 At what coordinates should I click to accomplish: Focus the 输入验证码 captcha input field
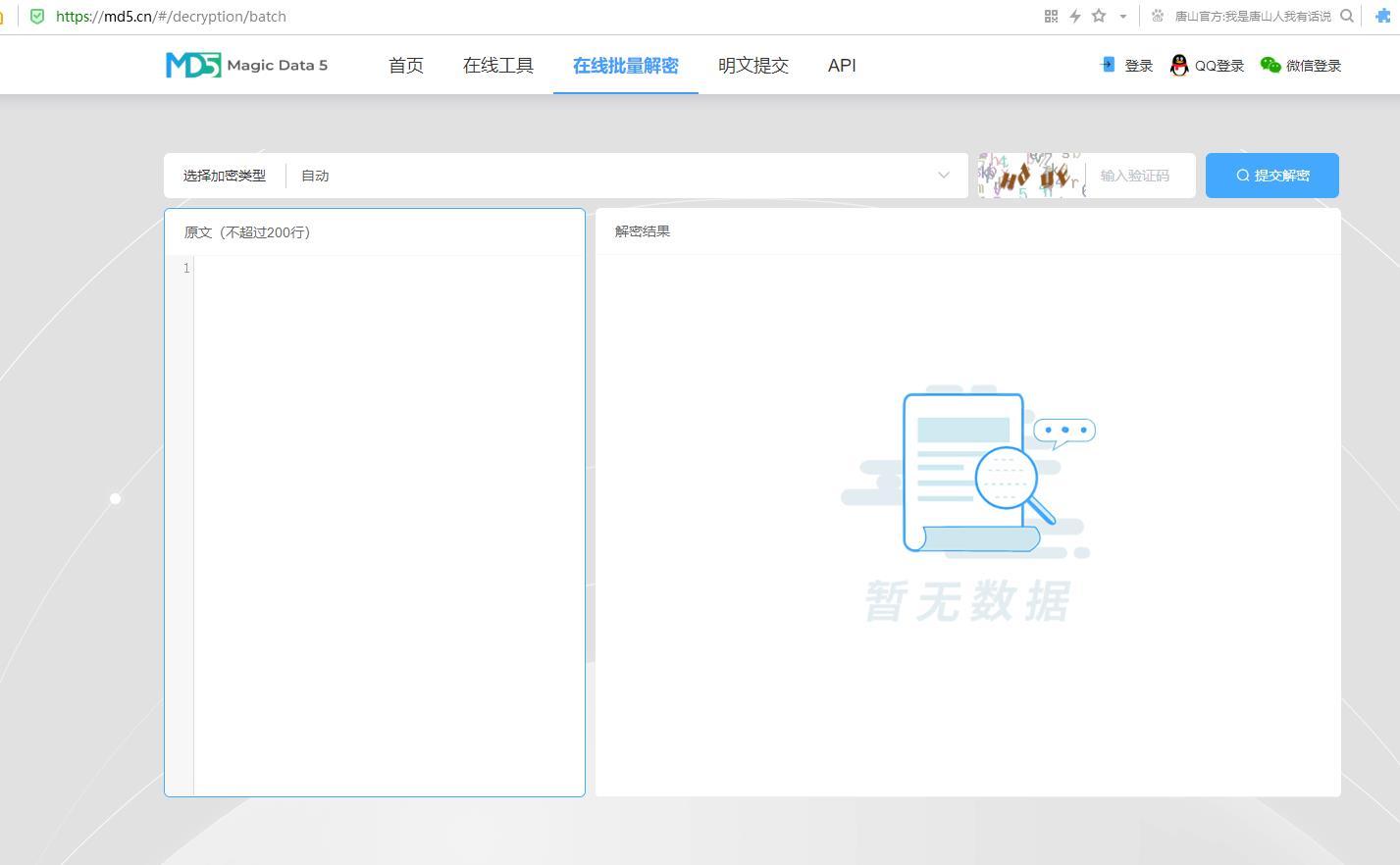pos(1141,176)
